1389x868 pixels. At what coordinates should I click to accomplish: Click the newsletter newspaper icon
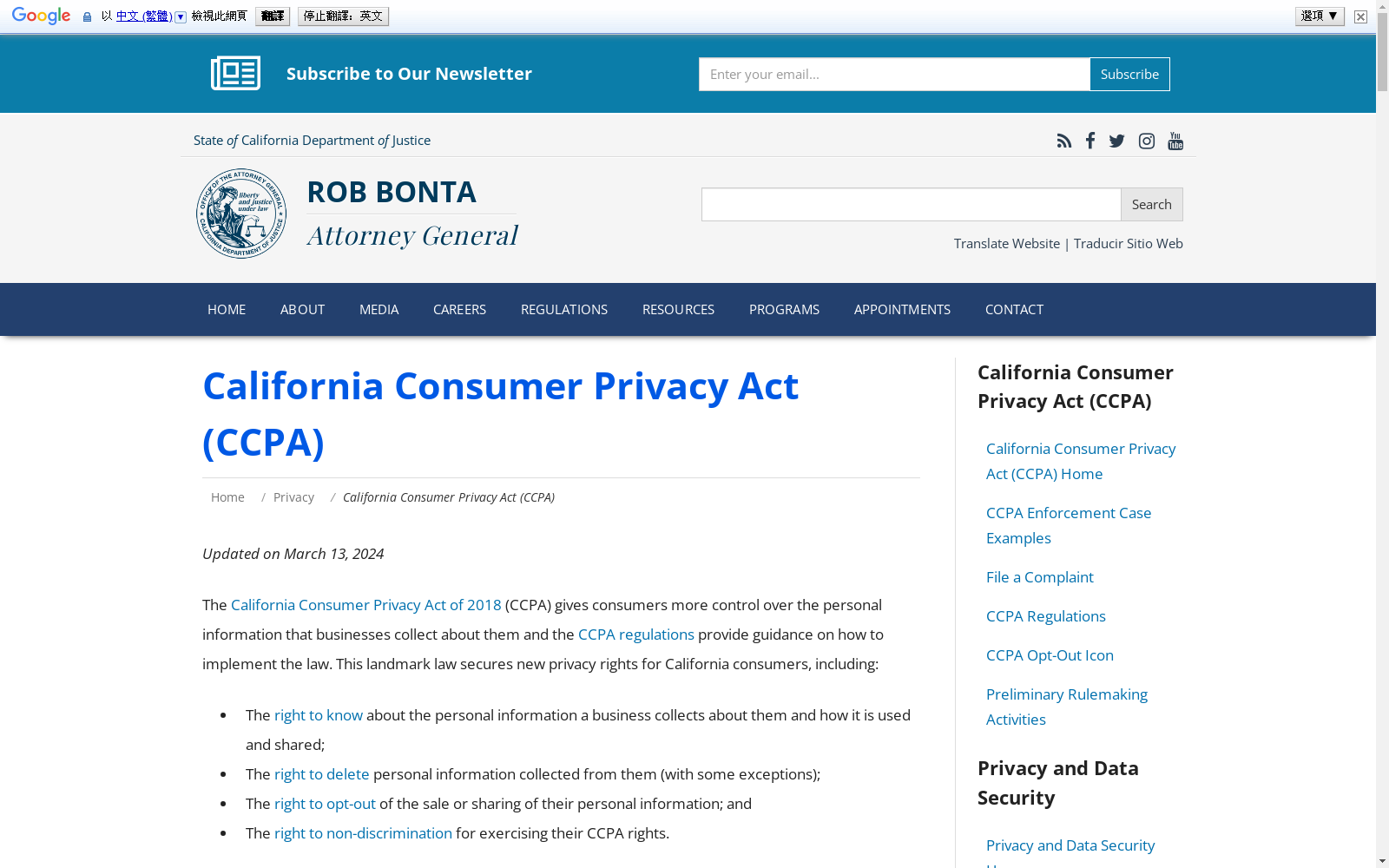click(235, 74)
